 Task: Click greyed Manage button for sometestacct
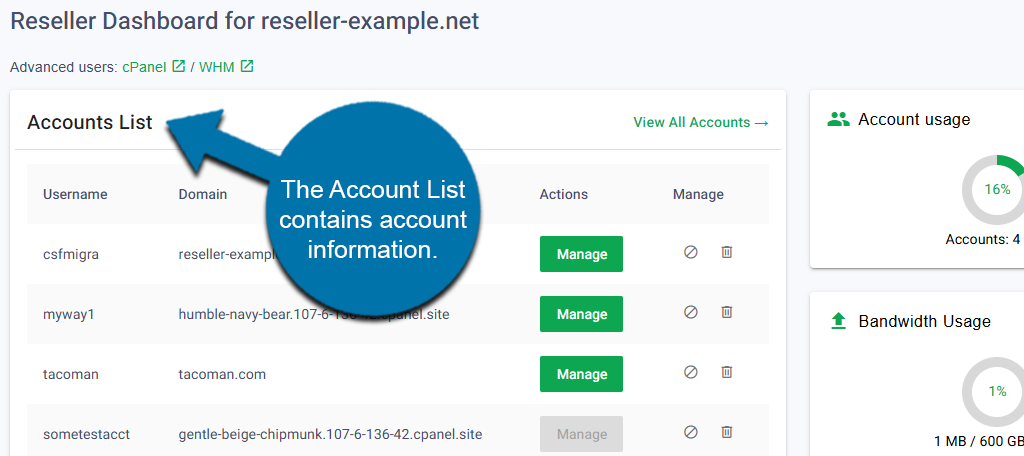[x=581, y=434]
